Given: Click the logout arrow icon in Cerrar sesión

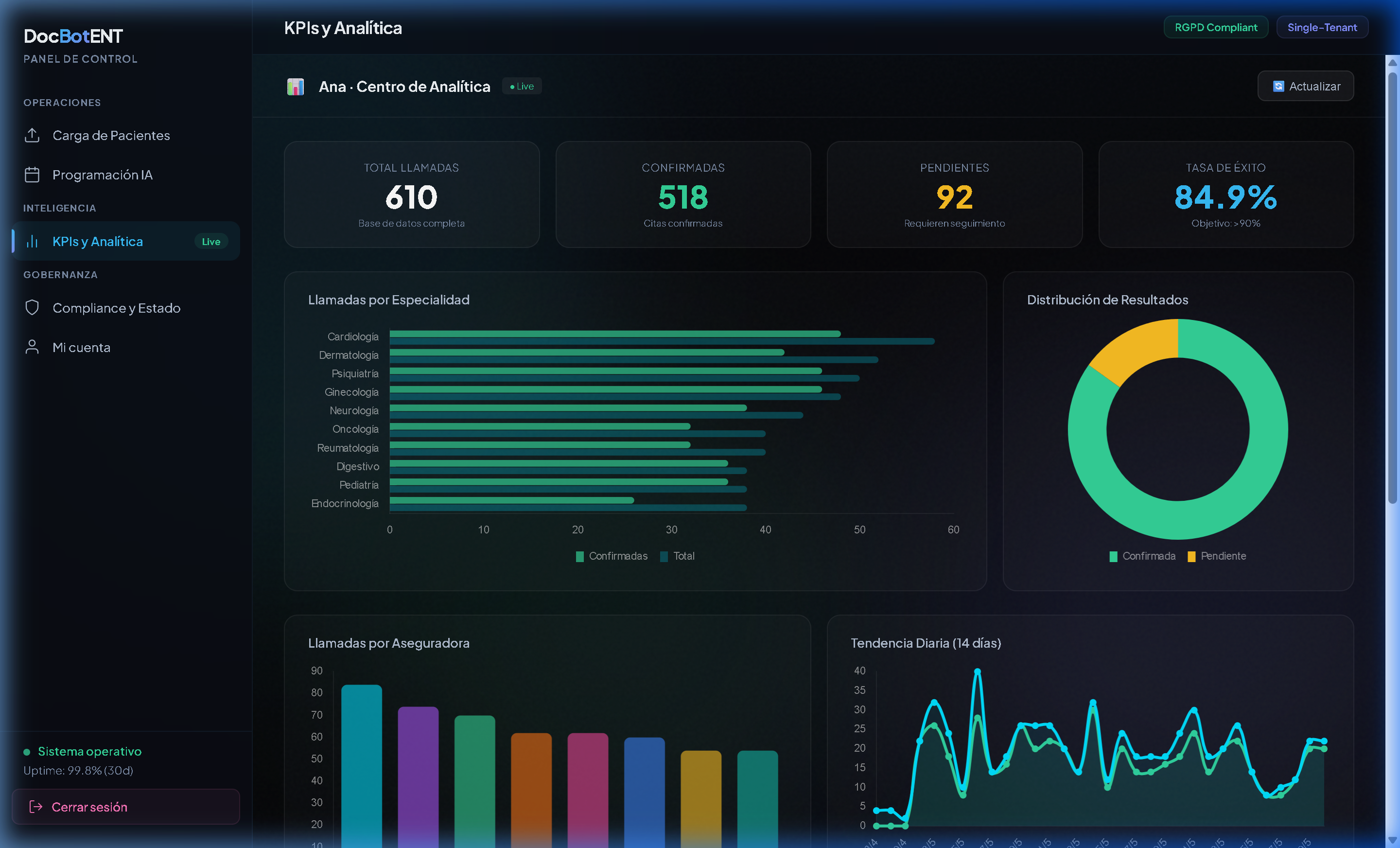Looking at the screenshot, I should point(36,807).
